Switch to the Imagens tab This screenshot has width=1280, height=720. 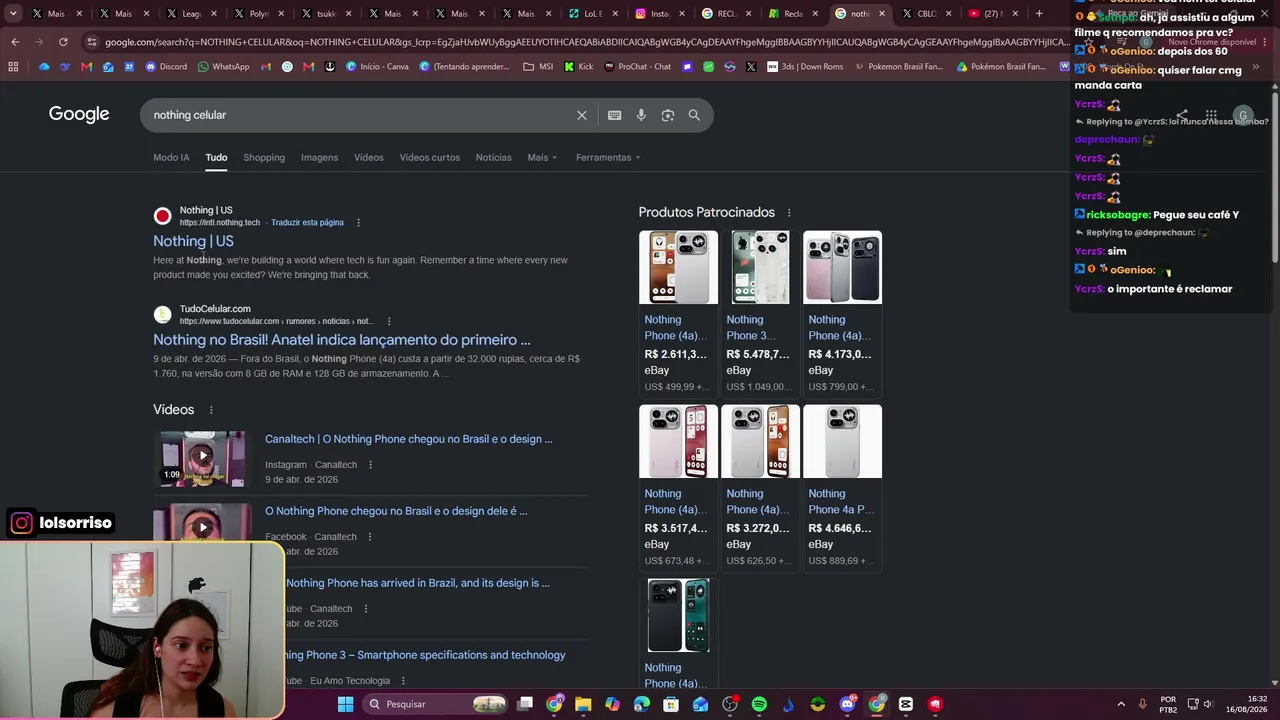(319, 157)
